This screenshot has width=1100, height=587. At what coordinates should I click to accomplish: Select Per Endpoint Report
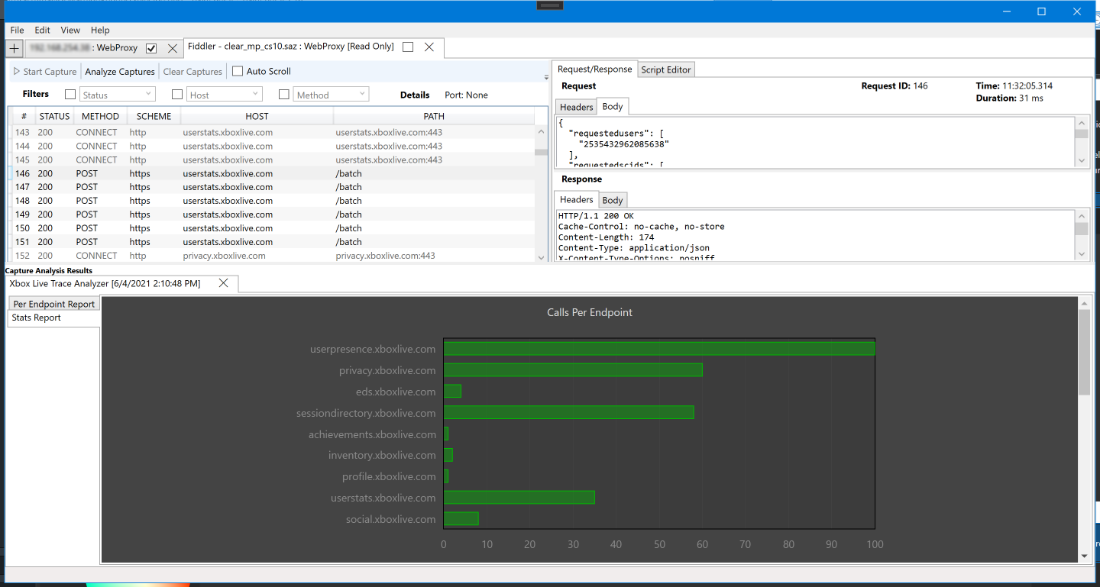pos(53,304)
